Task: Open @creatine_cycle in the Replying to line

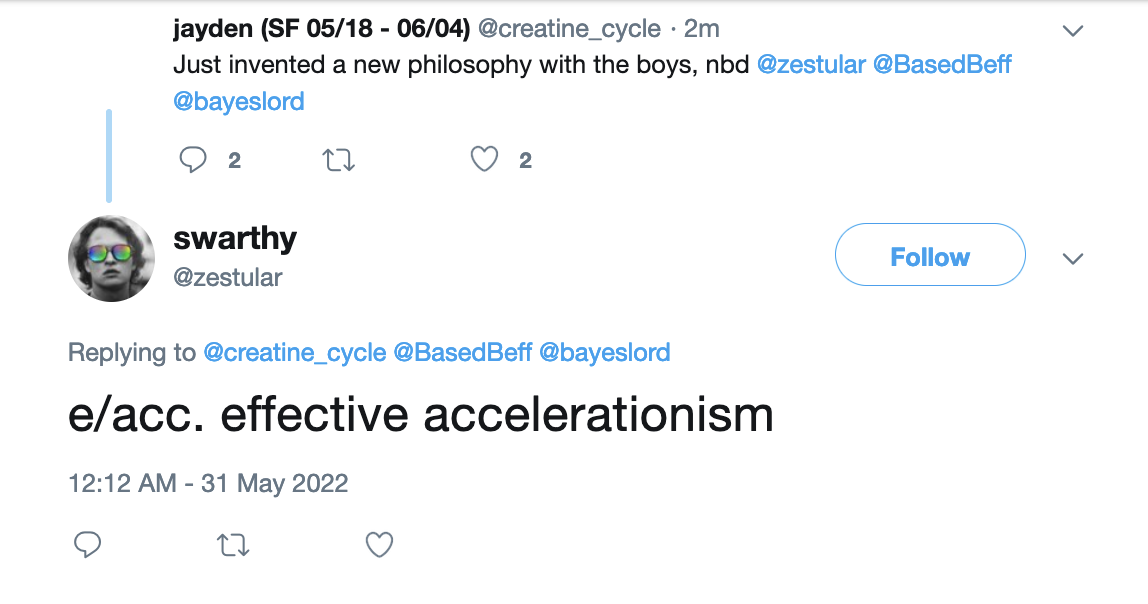Action: (294, 353)
